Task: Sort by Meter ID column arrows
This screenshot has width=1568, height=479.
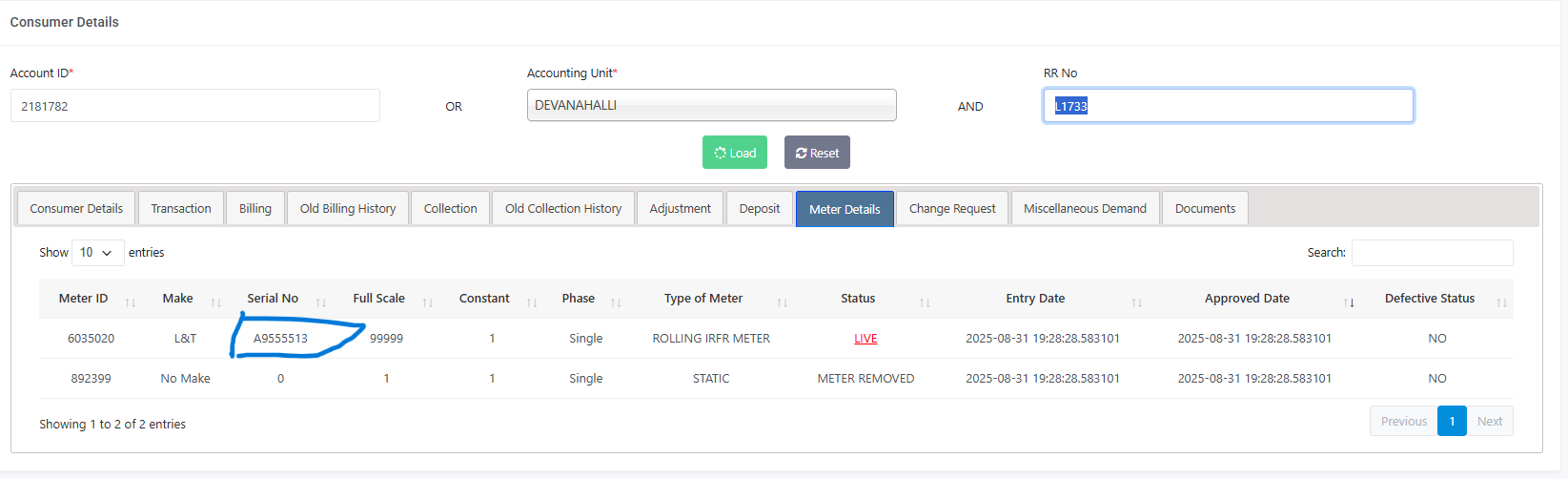Action: coord(131,302)
